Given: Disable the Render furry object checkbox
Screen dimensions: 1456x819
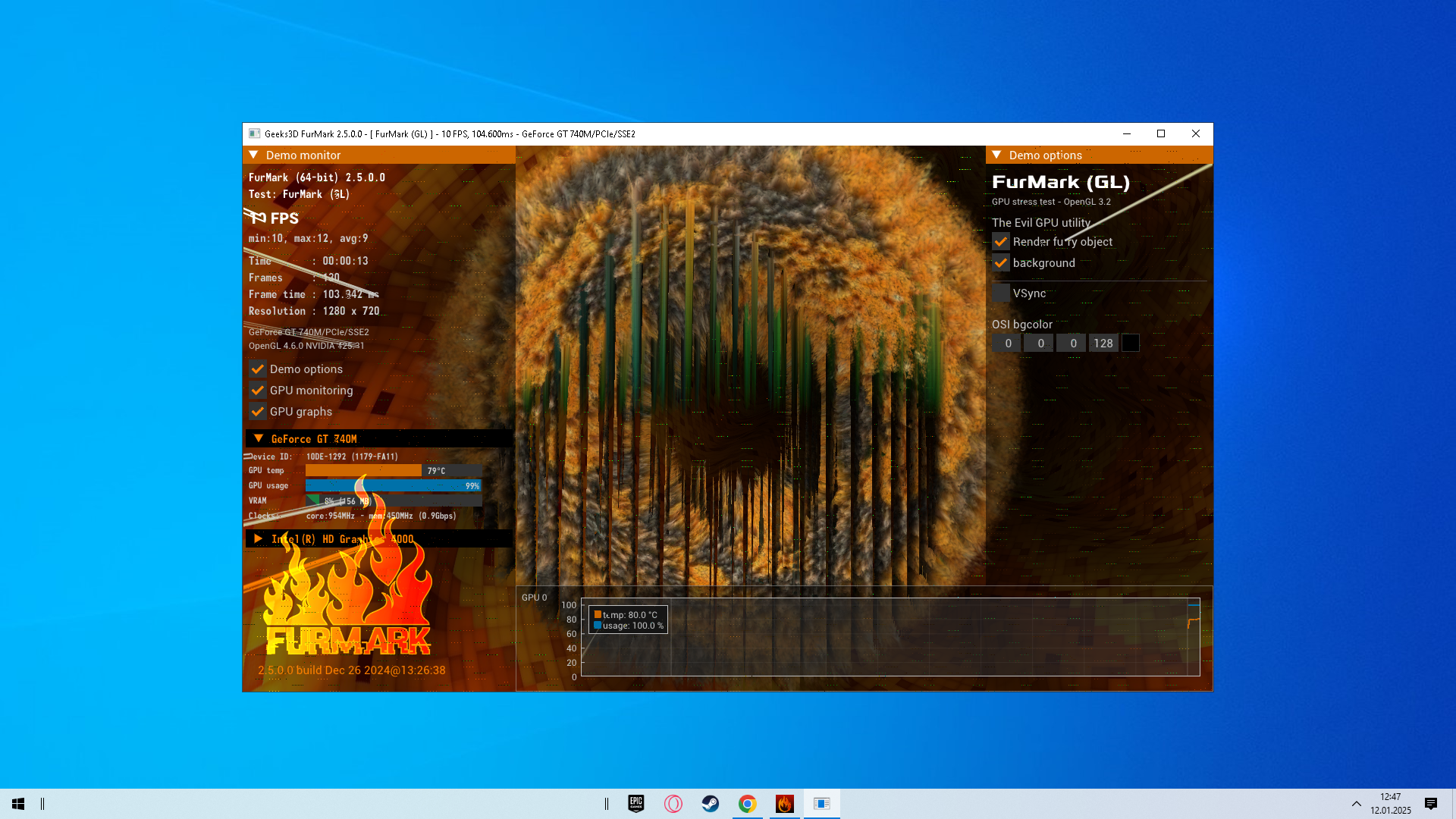Looking at the screenshot, I should coord(1001,242).
